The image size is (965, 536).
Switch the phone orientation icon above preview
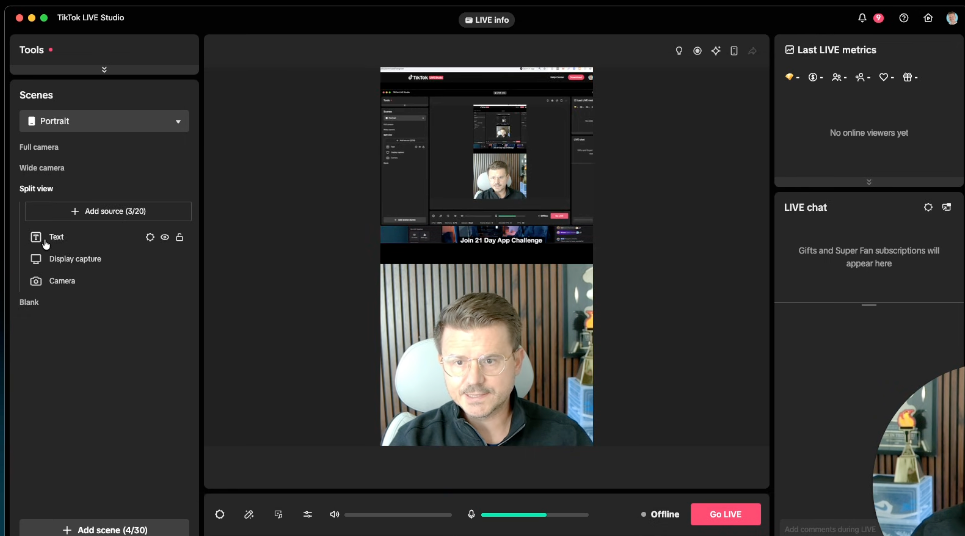734,51
